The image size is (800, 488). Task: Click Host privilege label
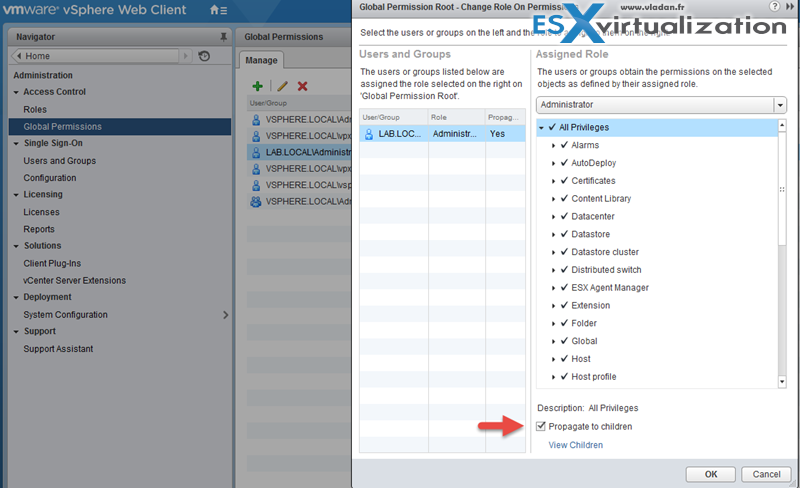(x=581, y=359)
